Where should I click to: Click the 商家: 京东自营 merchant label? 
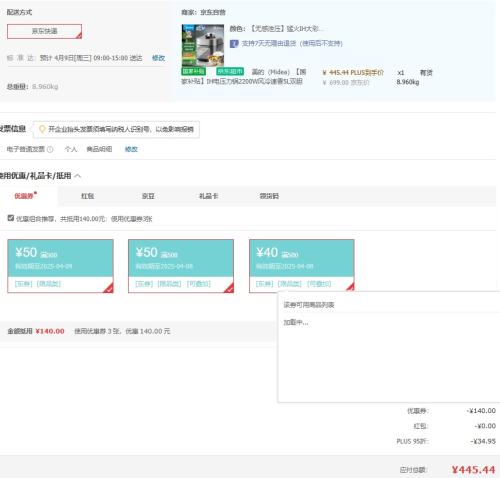tap(203, 13)
